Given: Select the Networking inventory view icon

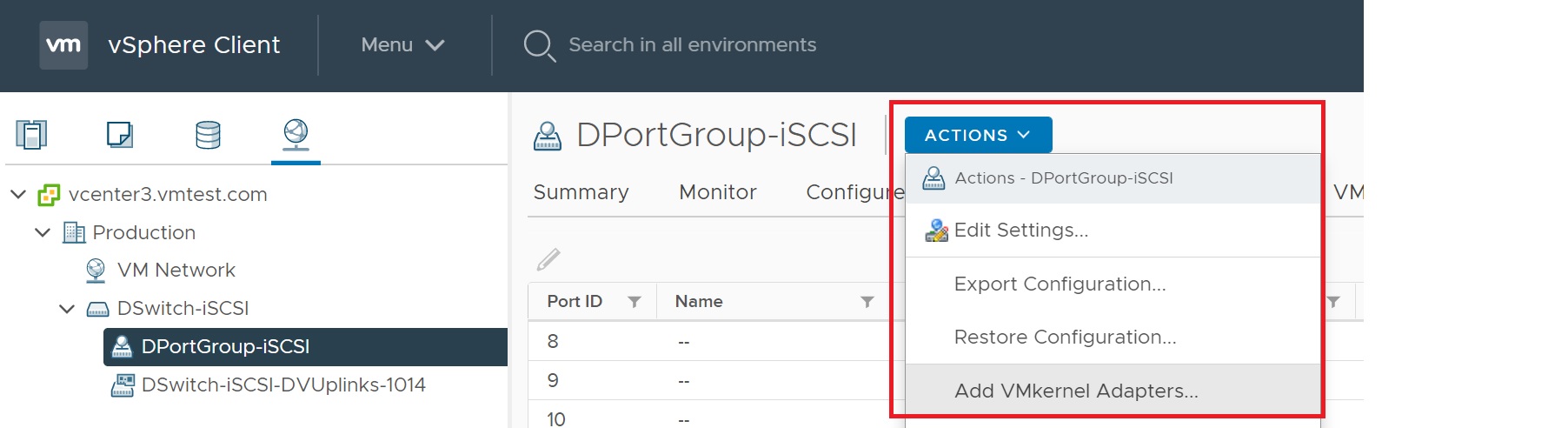Looking at the screenshot, I should pyautogui.click(x=296, y=134).
